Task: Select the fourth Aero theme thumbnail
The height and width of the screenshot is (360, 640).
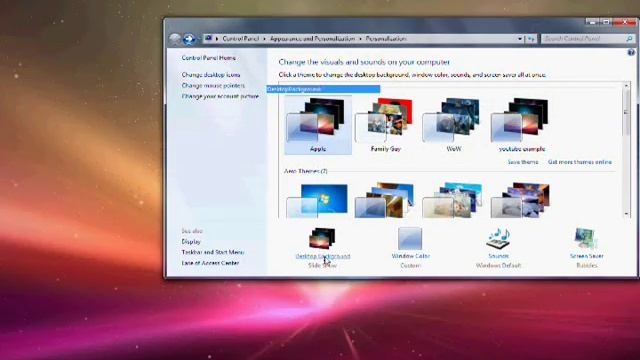Action: pos(520,201)
